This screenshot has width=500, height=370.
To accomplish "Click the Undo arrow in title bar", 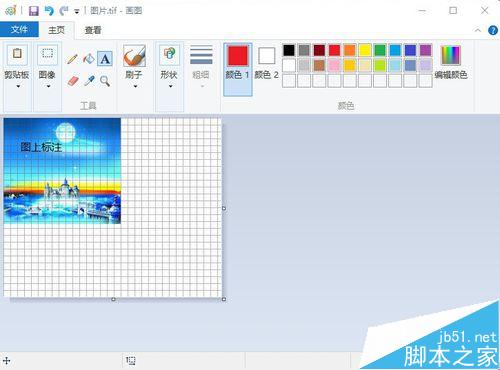I will coord(49,11).
